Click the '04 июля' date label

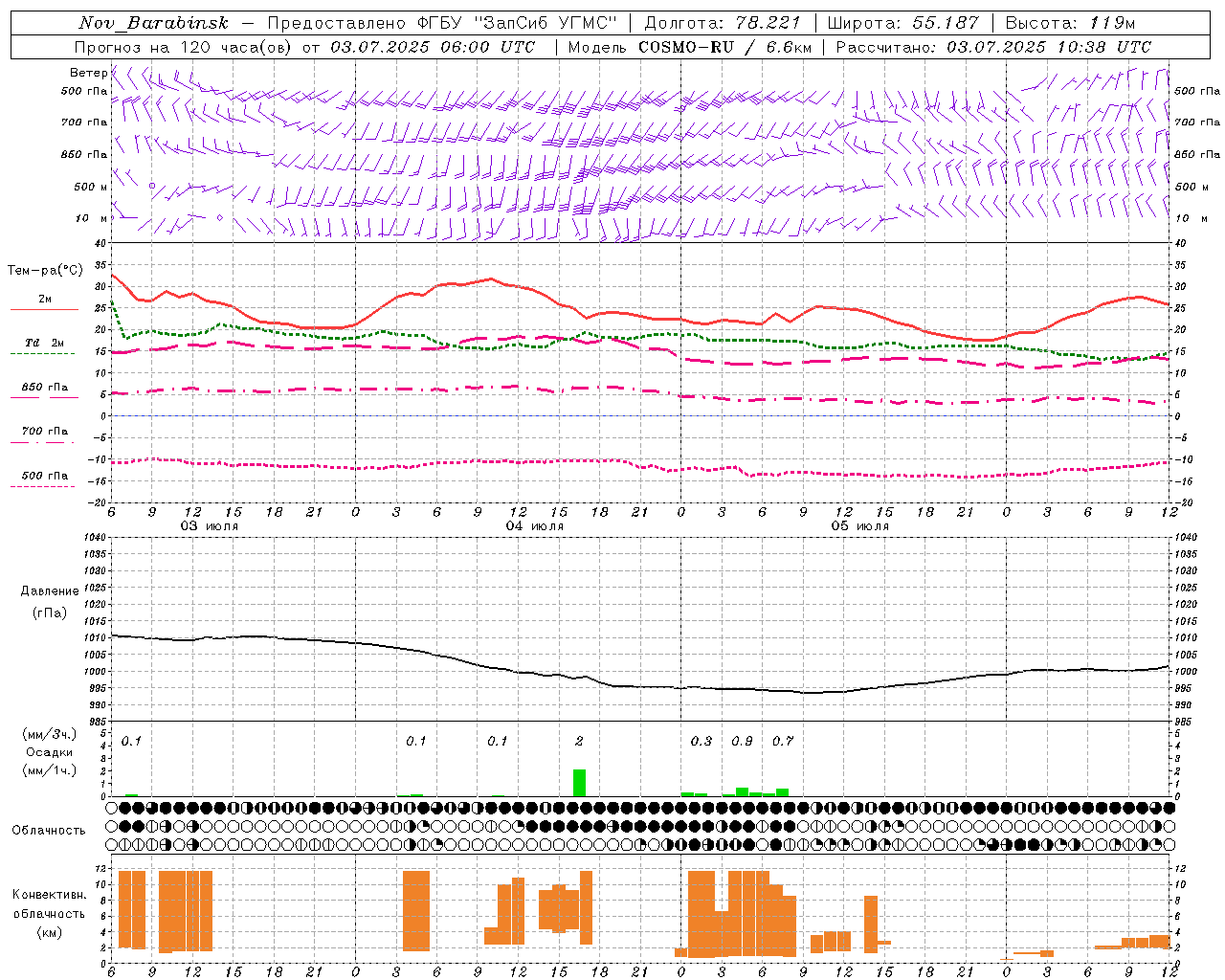point(535,526)
